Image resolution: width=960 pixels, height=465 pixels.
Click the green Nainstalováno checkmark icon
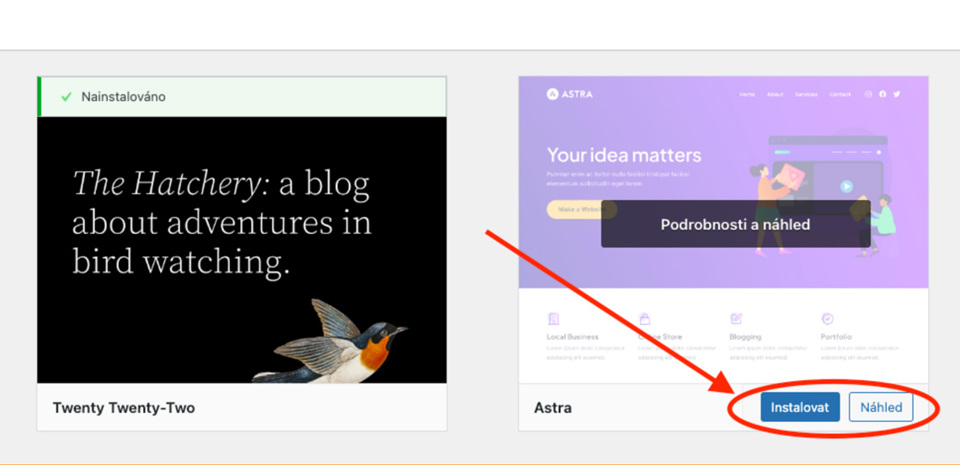point(67,97)
